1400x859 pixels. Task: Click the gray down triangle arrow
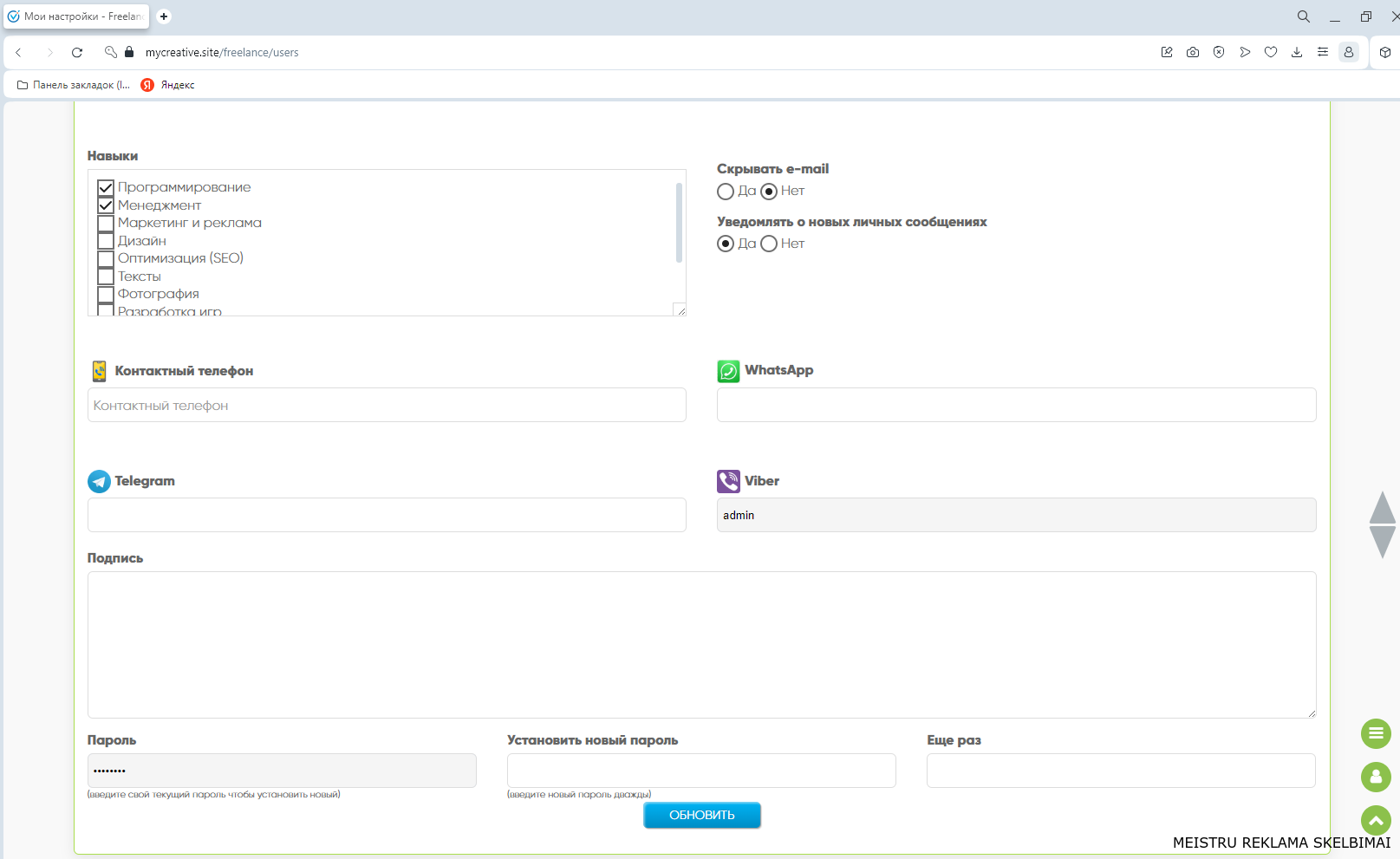tap(1383, 542)
